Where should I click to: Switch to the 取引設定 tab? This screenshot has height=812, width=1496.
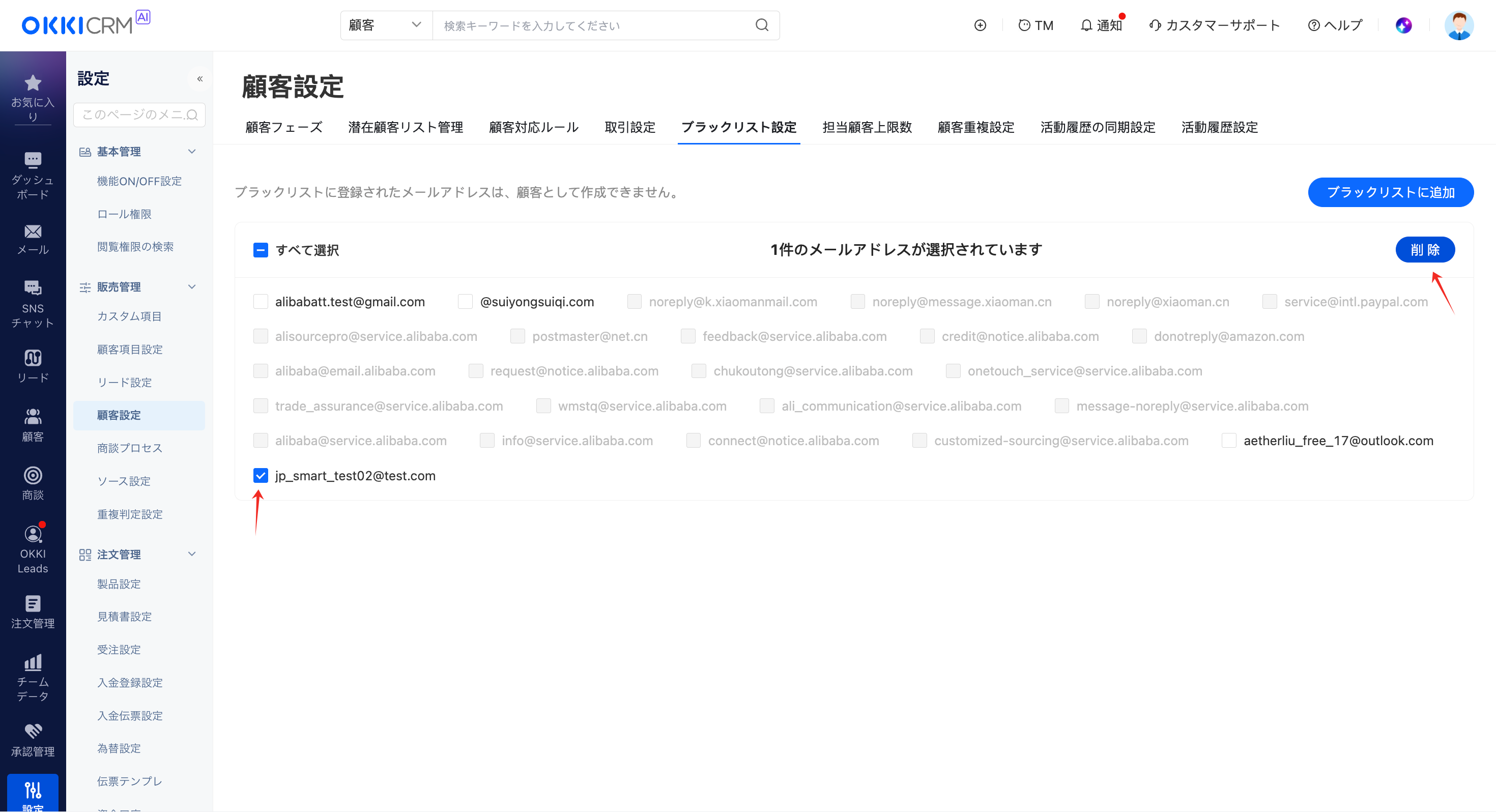(630, 127)
